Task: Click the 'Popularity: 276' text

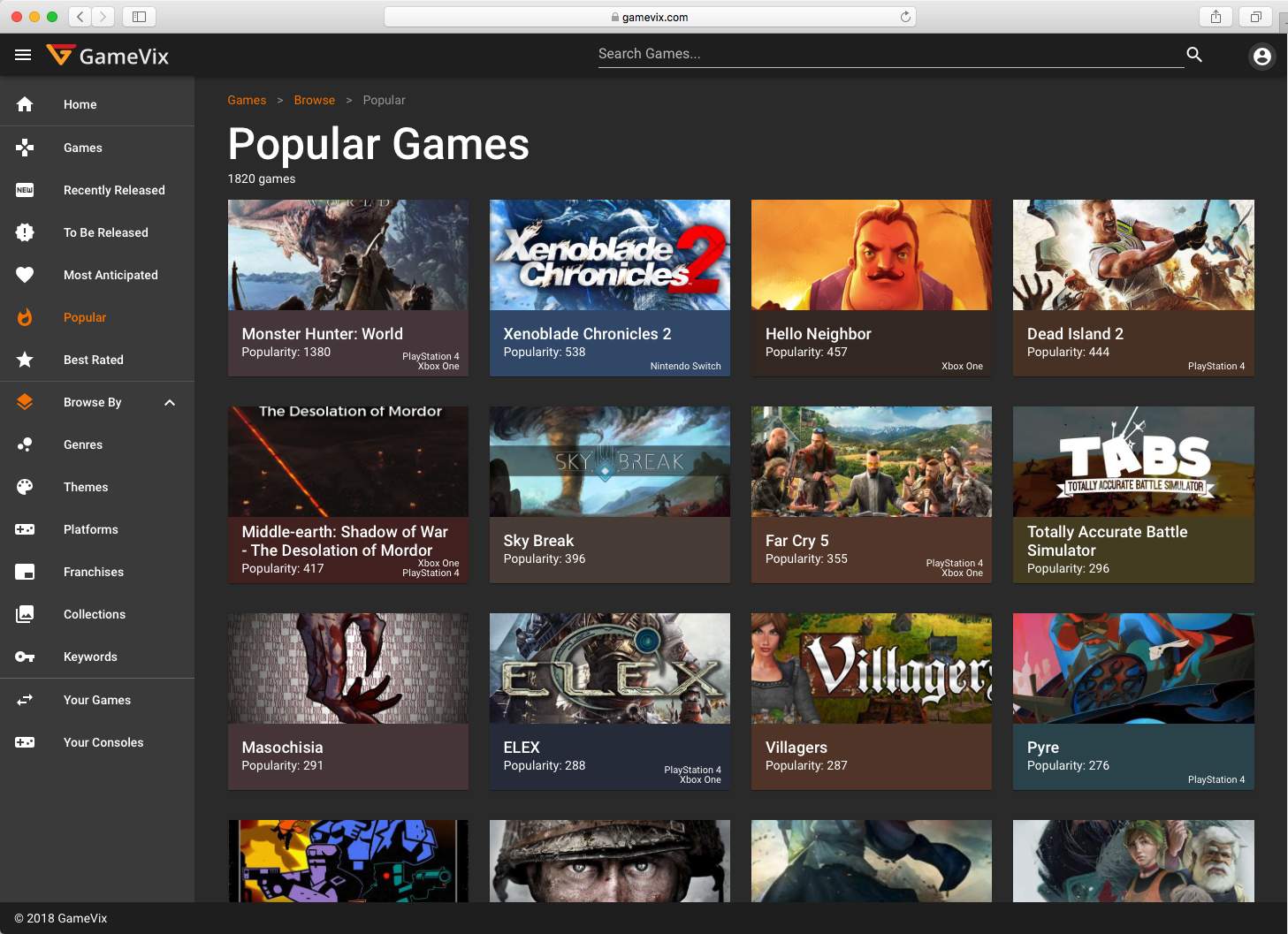Action: pos(1068,765)
